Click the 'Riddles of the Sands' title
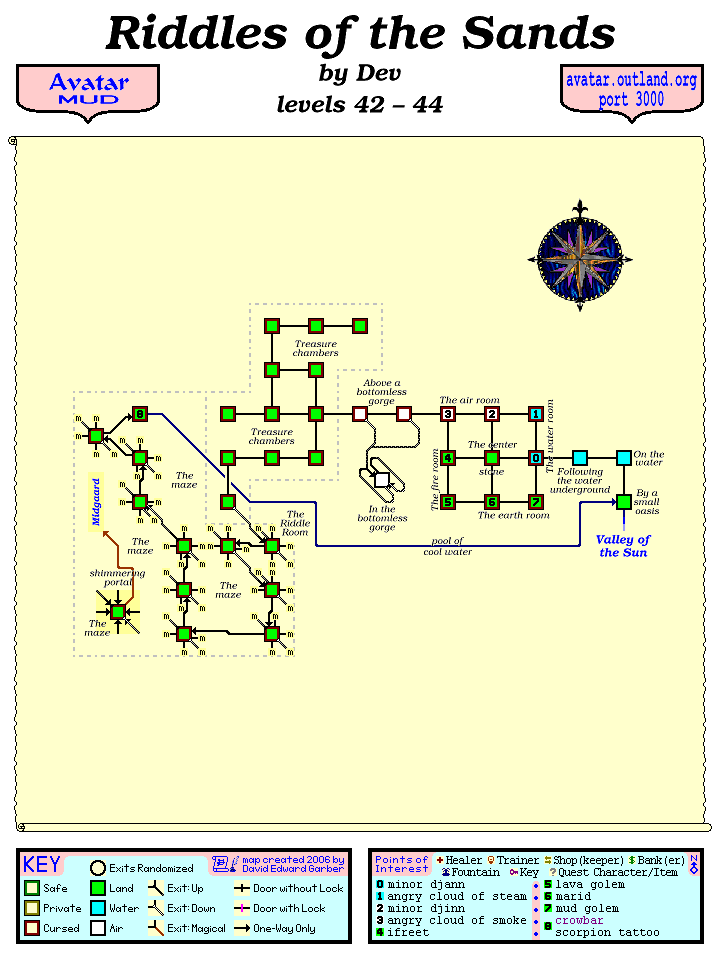The width and height of the screenshot is (720, 960). point(360,34)
